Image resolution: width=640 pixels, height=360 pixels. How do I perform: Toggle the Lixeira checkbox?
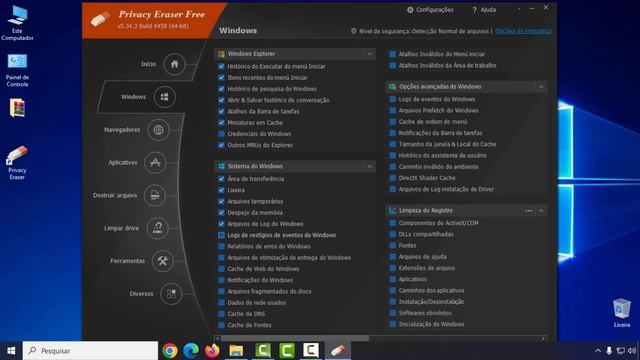(x=222, y=190)
